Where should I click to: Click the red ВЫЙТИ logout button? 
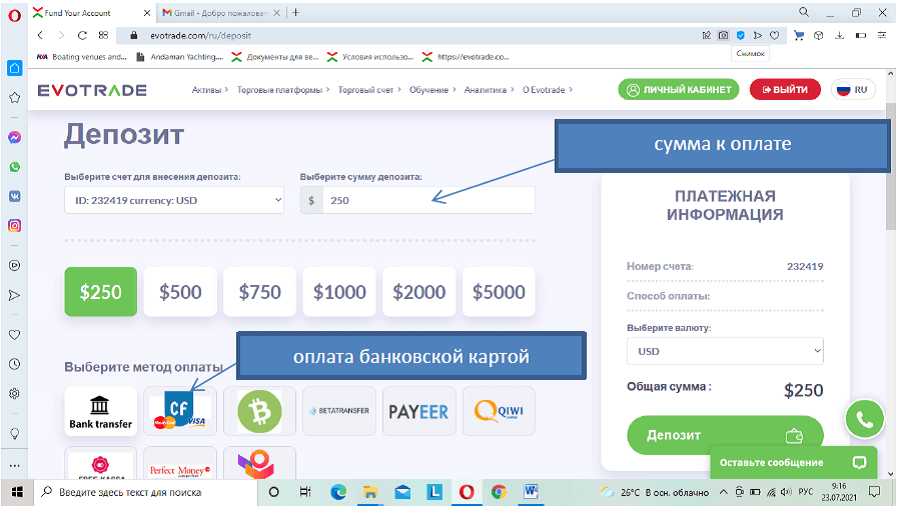tap(785, 89)
